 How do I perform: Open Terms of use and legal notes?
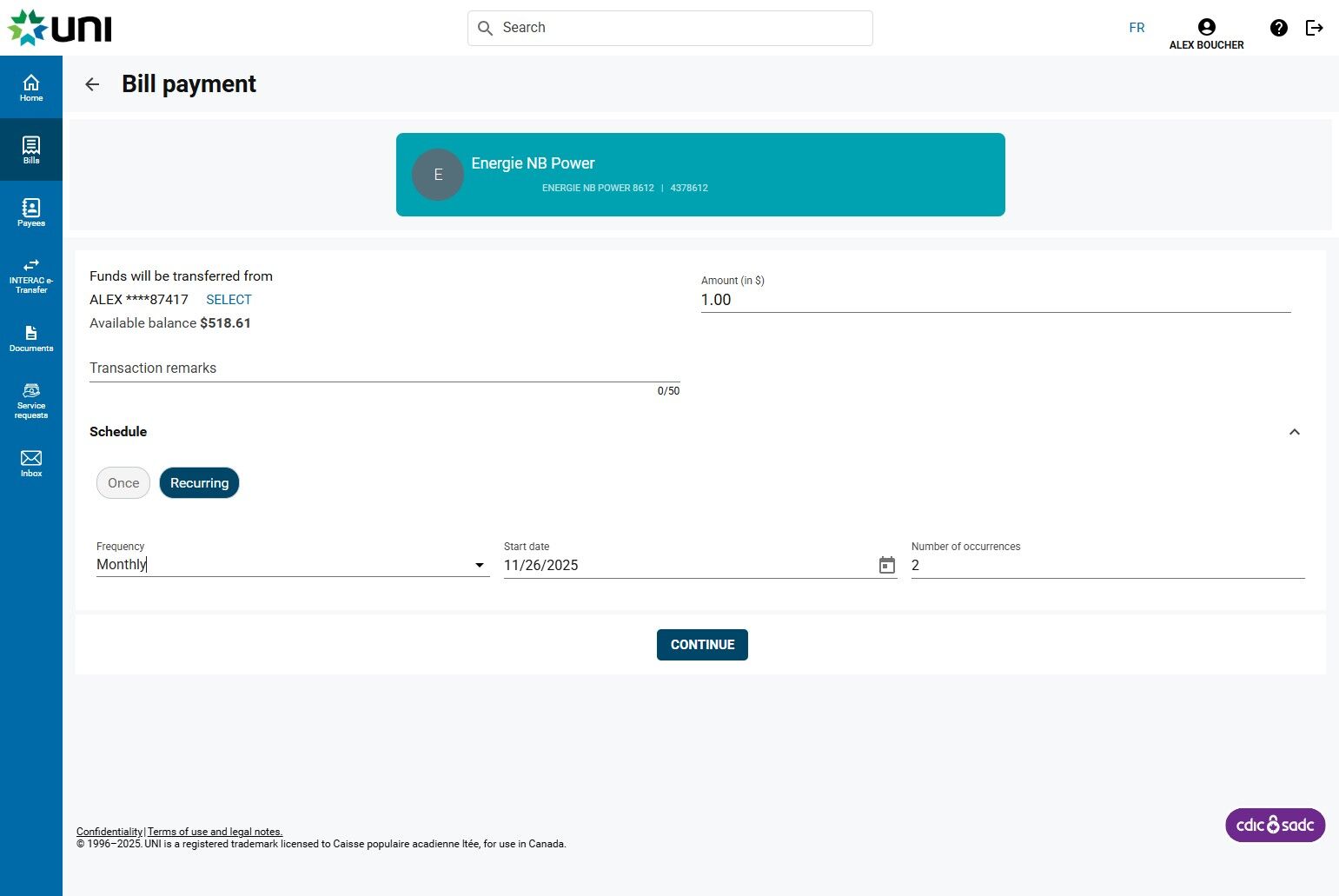[215, 832]
